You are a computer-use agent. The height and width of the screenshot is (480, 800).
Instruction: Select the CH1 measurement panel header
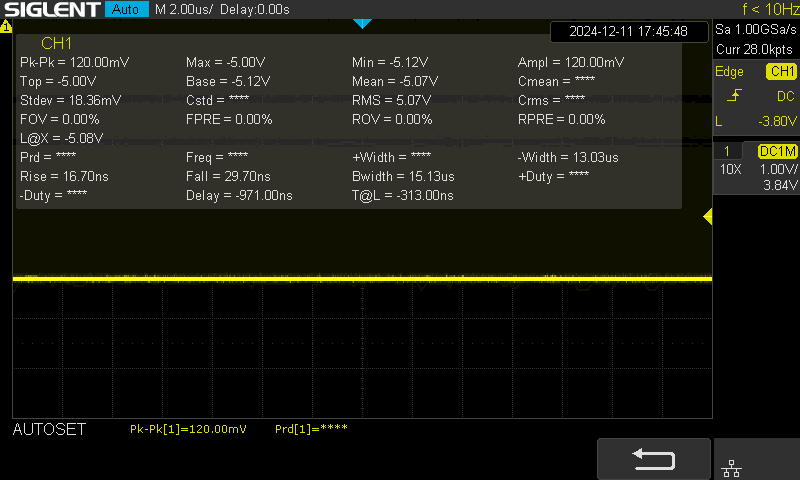57,43
